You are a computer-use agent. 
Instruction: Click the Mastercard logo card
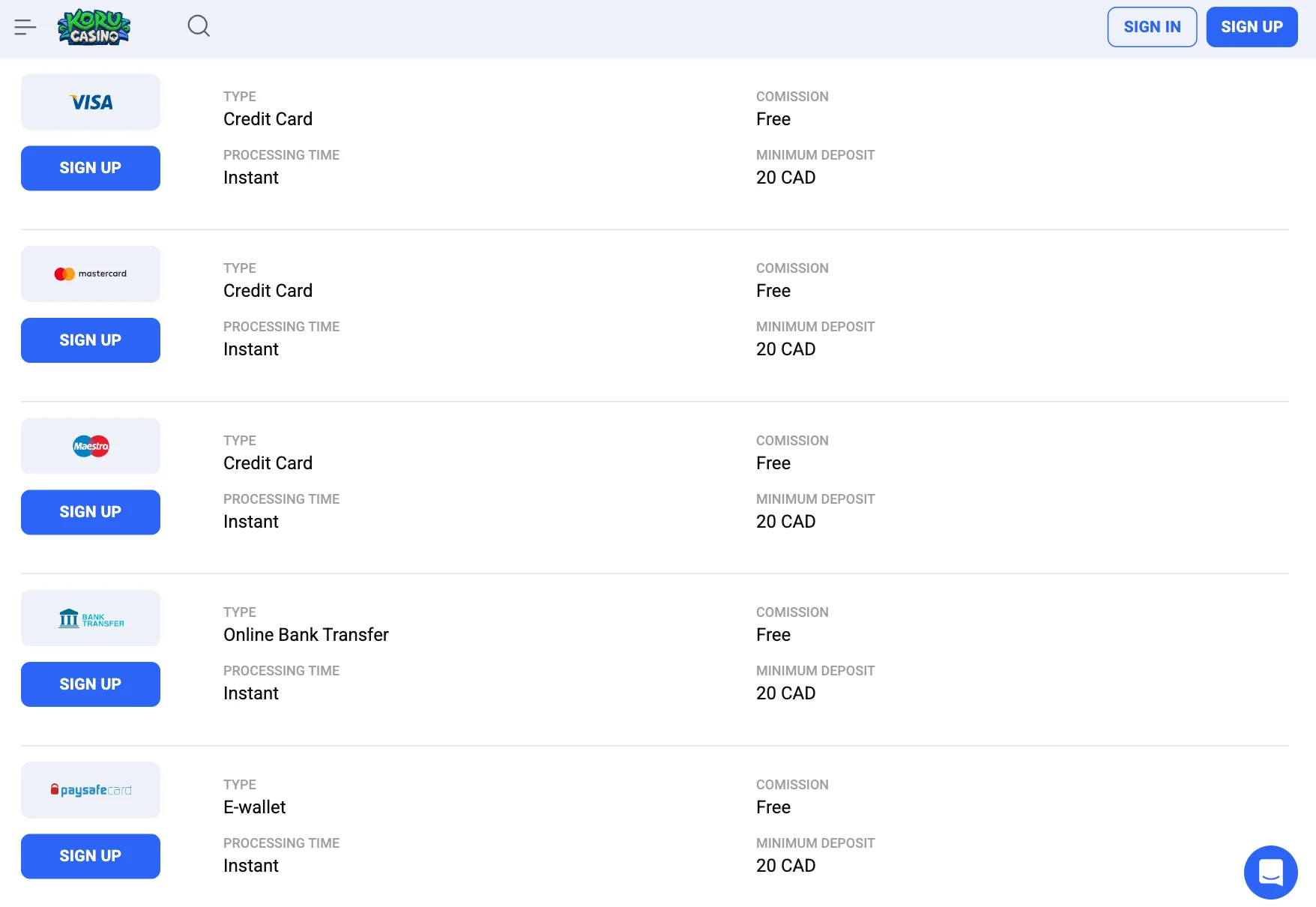tap(91, 274)
